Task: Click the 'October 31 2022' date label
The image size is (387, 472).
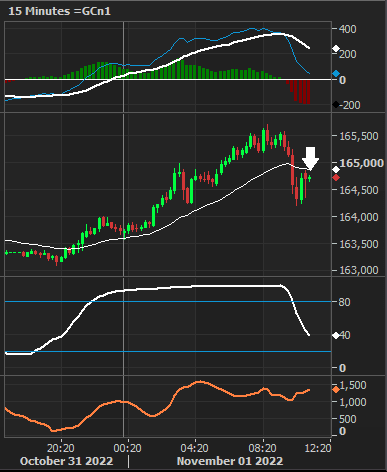Action: click(67, 461)
